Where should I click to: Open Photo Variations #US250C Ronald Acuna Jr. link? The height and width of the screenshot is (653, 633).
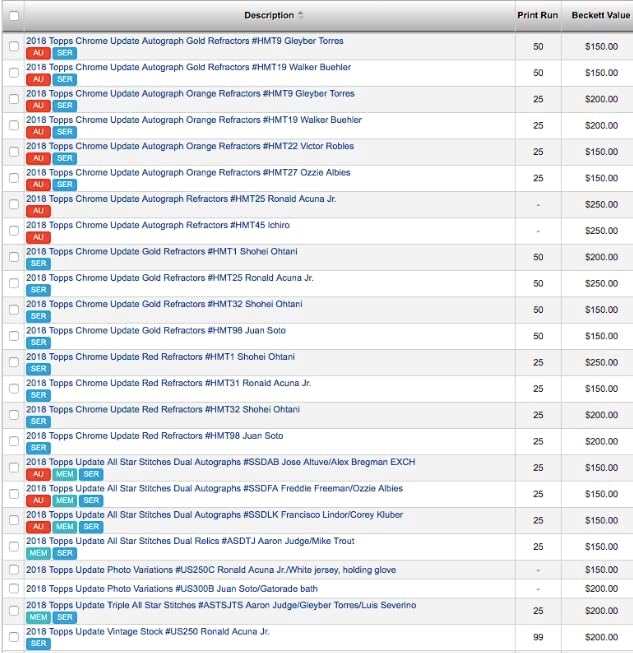point(211,570)
